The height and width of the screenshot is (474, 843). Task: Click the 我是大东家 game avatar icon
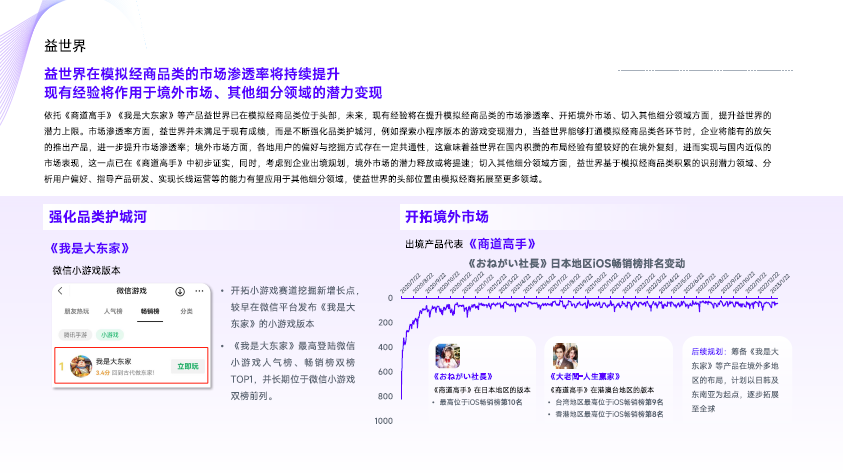(x=81, y=366)
